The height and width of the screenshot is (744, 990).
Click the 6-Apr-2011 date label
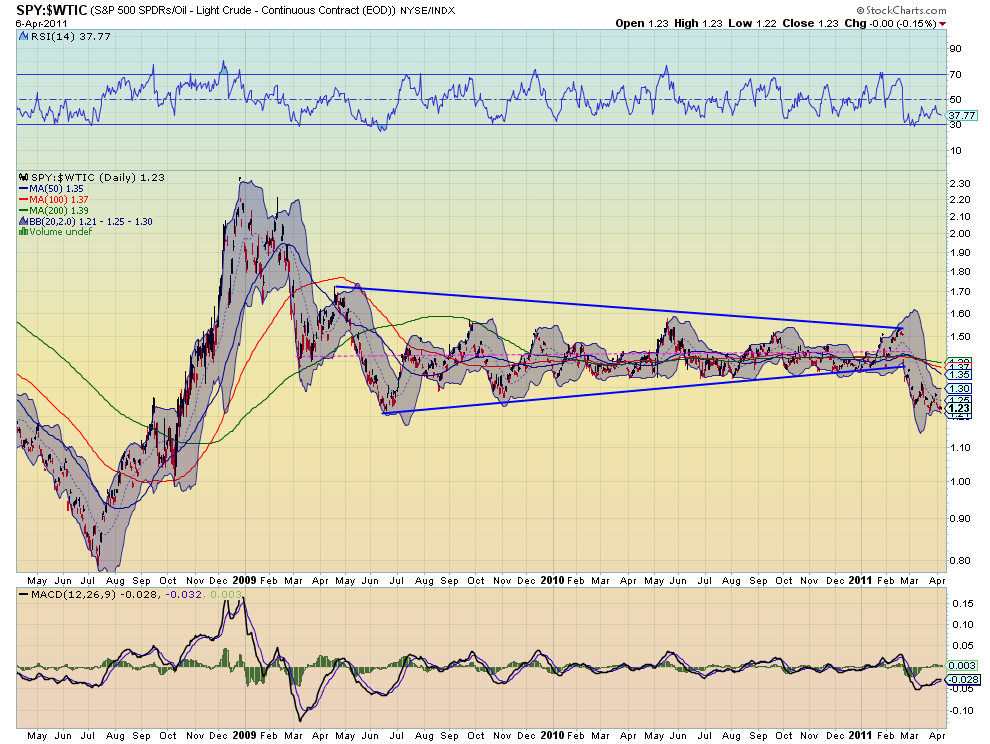(x=41, y=23)
